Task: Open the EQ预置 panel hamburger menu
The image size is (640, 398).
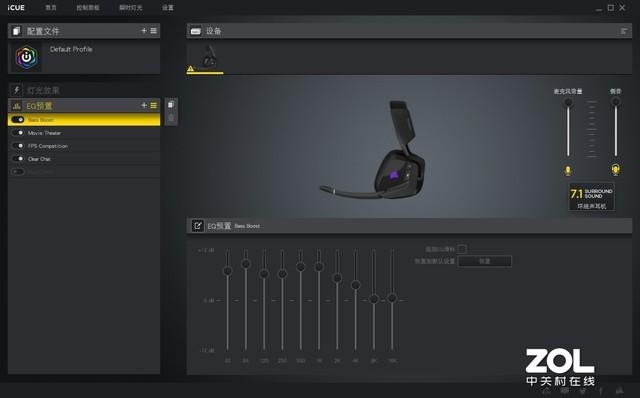Action: tap(153, 105)
